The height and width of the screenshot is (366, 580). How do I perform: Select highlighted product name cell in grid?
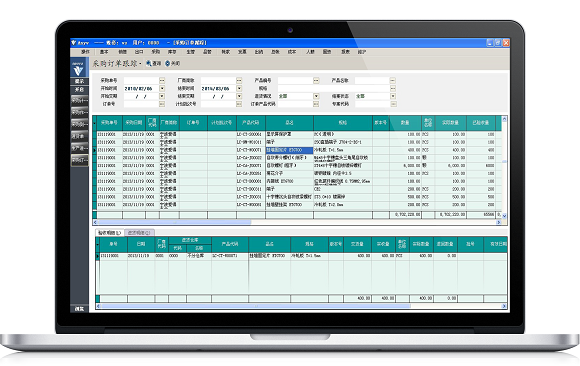coord(289,150)
